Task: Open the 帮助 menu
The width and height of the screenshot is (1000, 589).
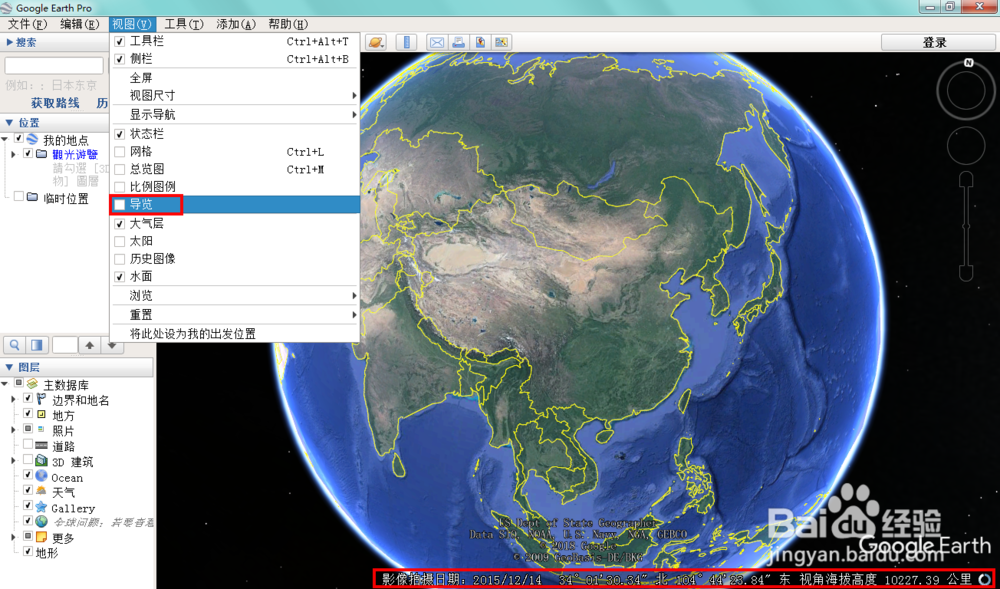Action: [288, 24]
